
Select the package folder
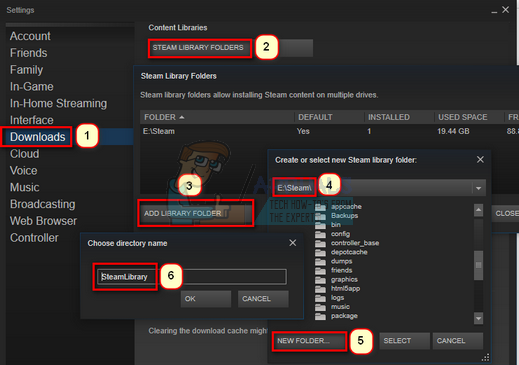coord(344,316)
